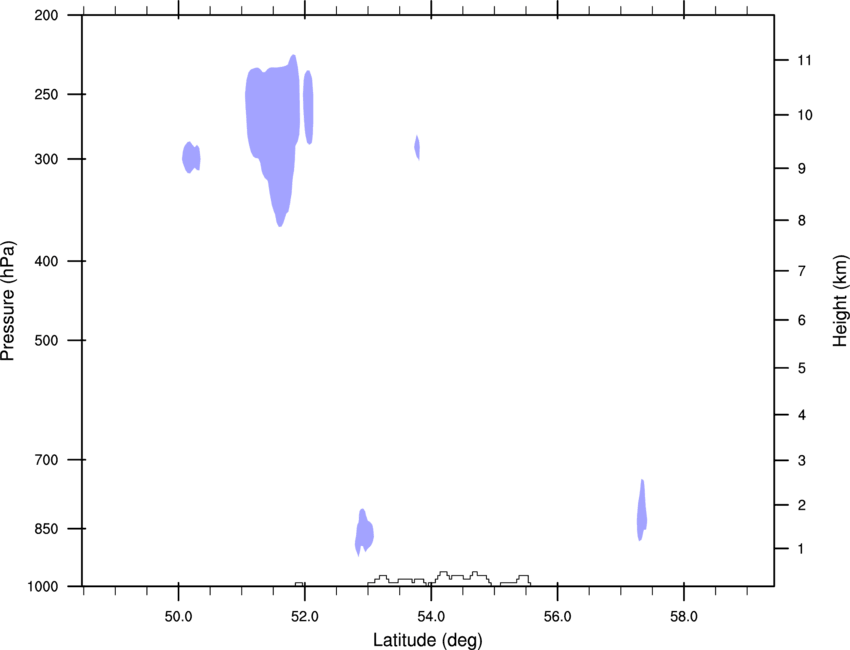
Task: Click the 'Latitude (deg)' axis title
Action: pyautogui.click(x=428, y=640)
